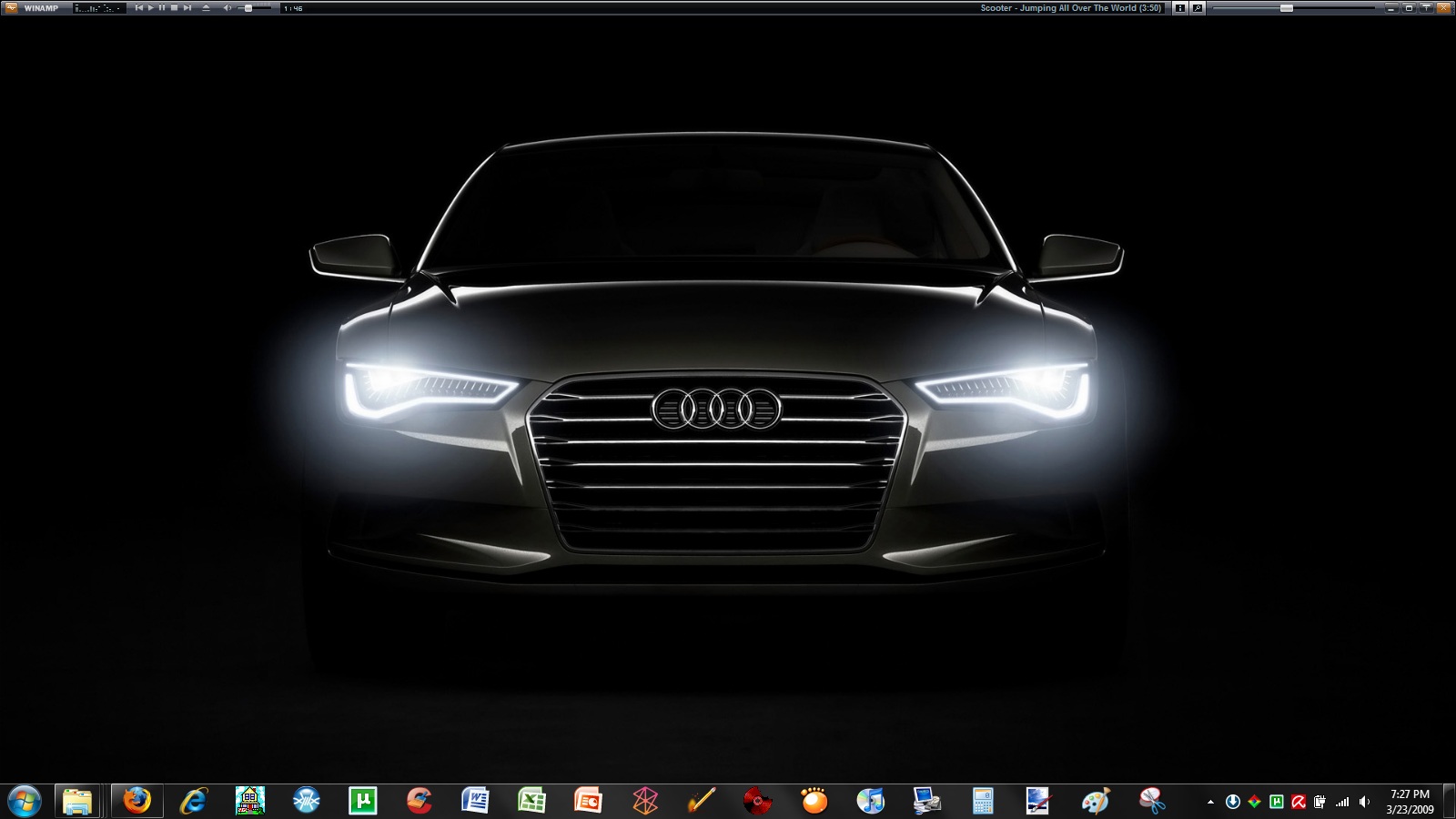This screenshot has width=1456, height=819.
Task: Launch Paint palette from the taskbar
Action: pyautogui.click(x=1096, y=801)
